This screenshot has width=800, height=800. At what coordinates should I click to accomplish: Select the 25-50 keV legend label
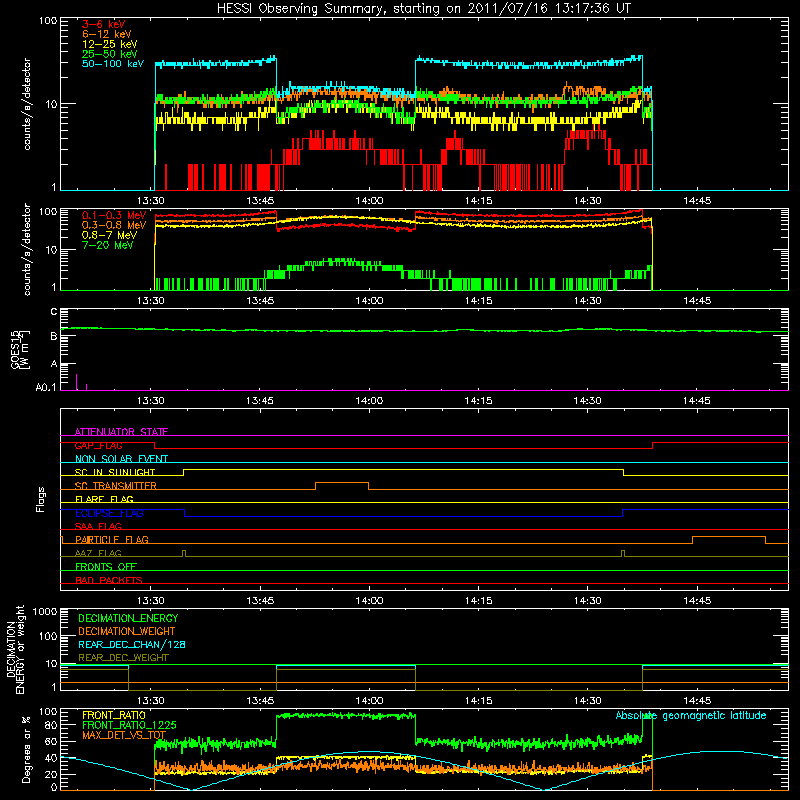click(110, 54)
